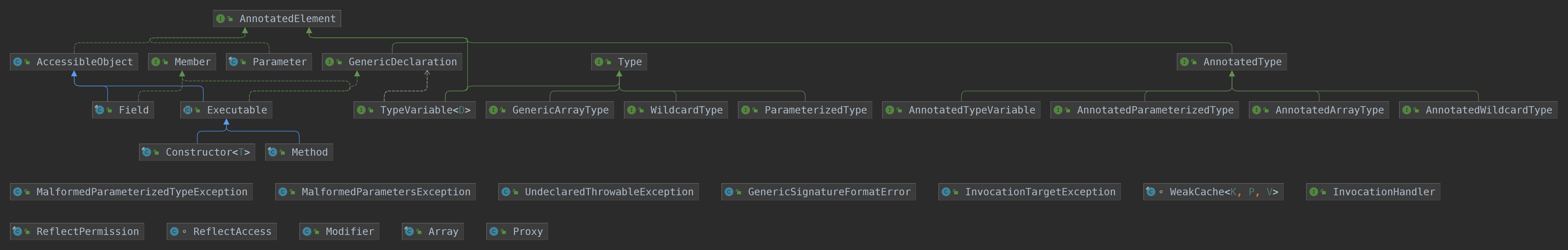The image size is (1568, 250).
Task: Click the interface icon beside AnnotatedType
Action: click(1184, 62)
